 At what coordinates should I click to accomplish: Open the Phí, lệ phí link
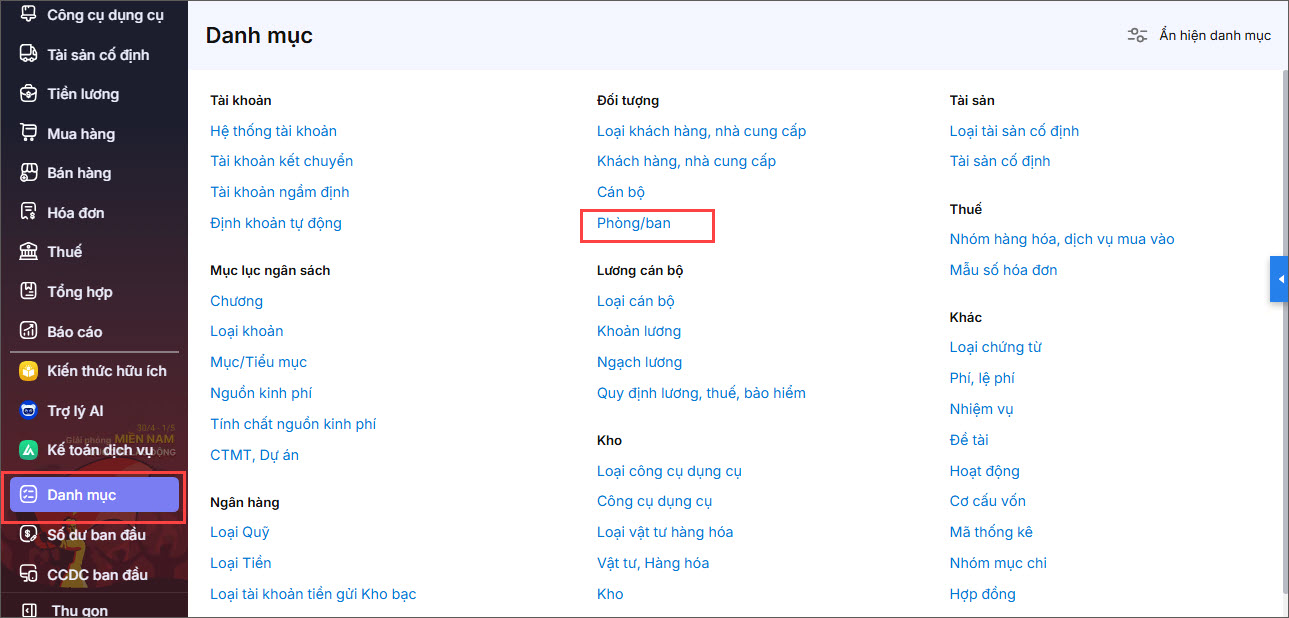click(982, 378)
